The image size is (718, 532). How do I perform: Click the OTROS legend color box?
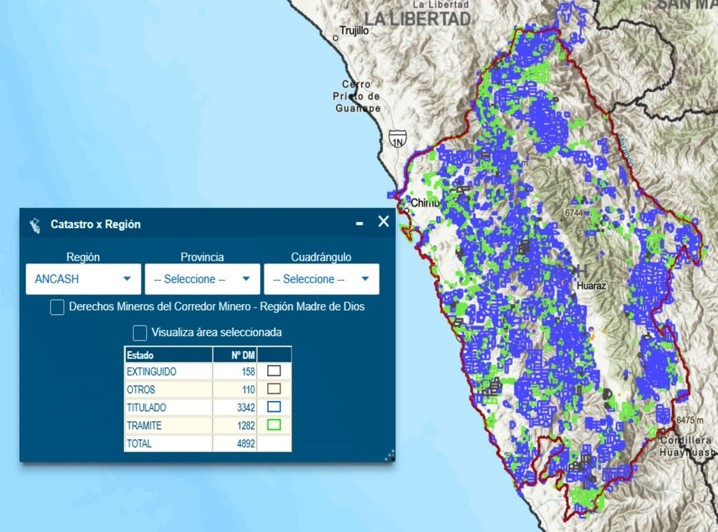(274, 390)
